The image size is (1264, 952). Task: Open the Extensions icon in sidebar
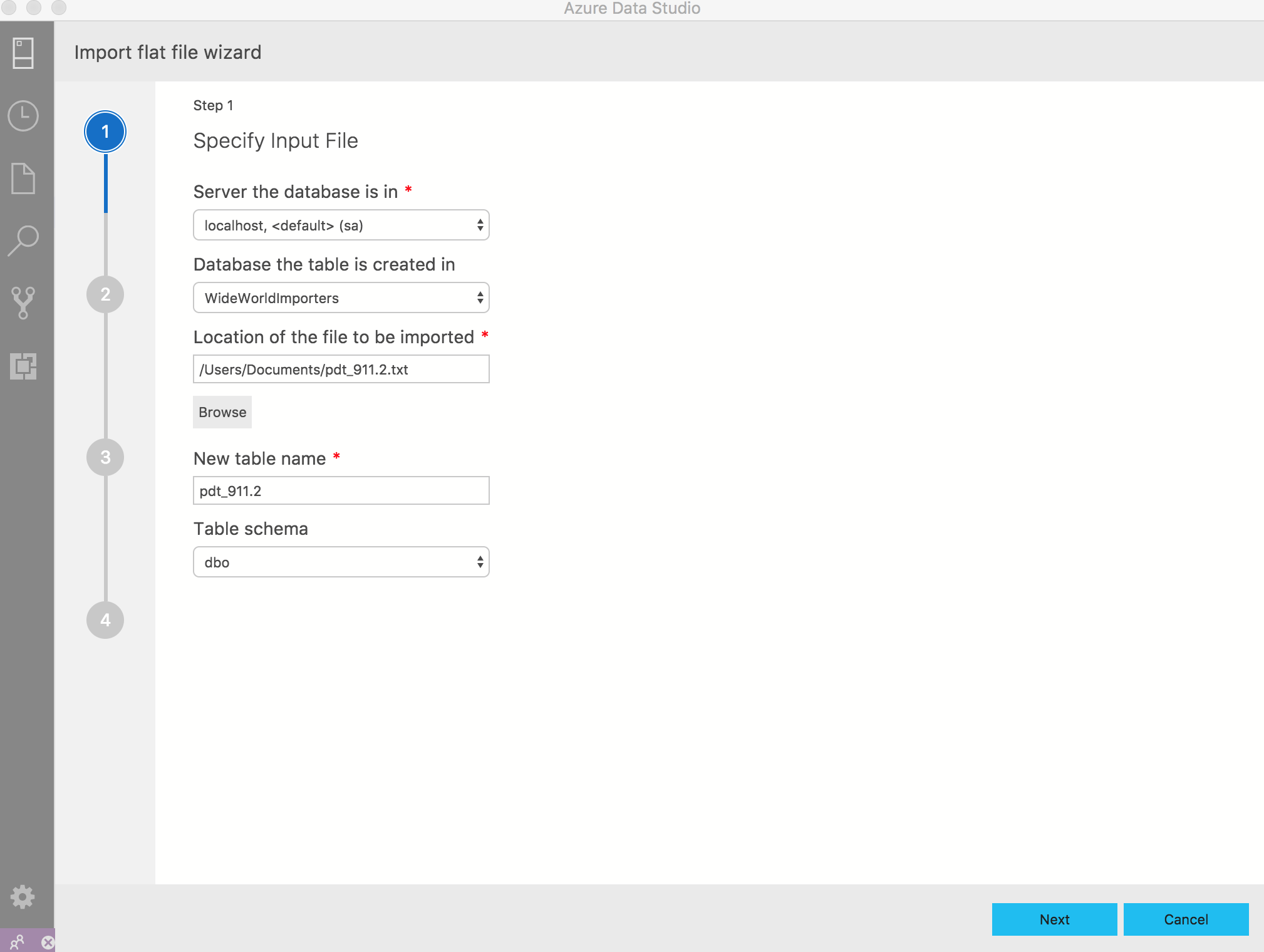pos(24,365)
